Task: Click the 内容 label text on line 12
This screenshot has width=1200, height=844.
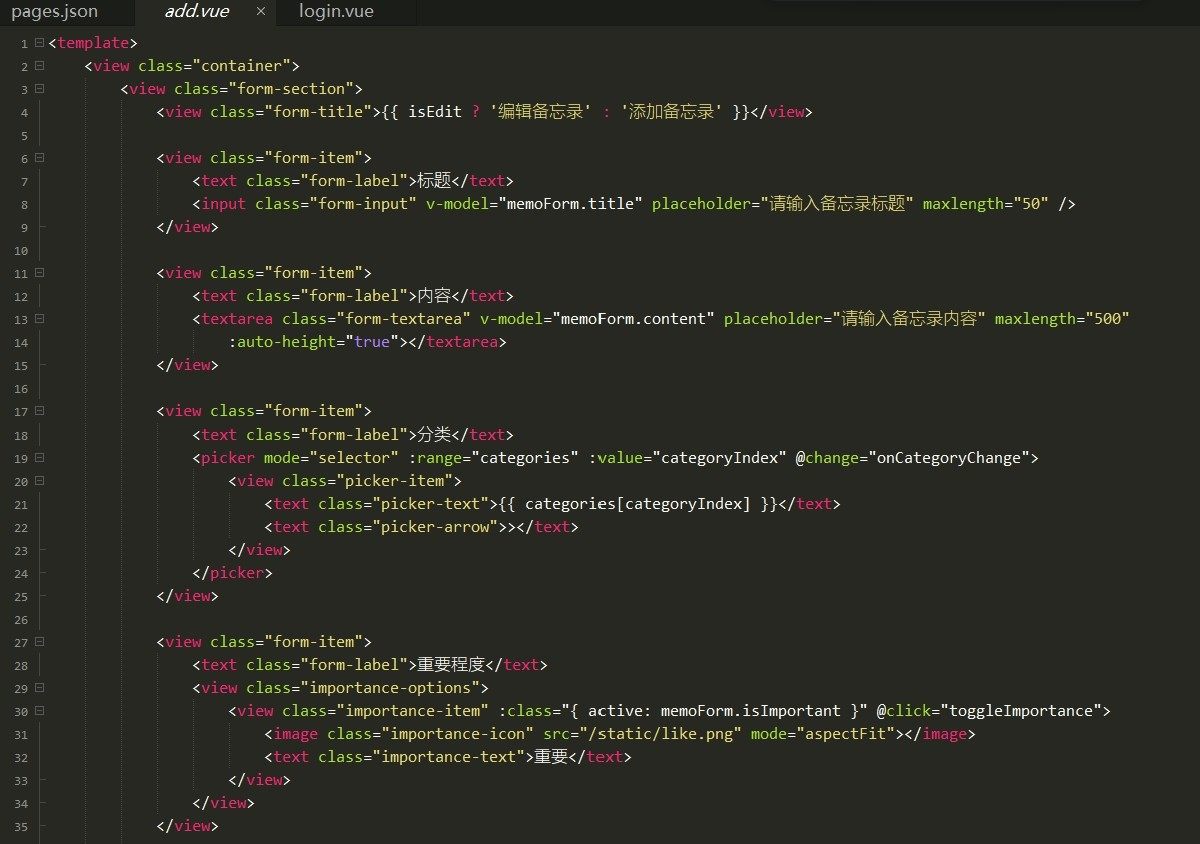Action: click(x=434, y=296)
